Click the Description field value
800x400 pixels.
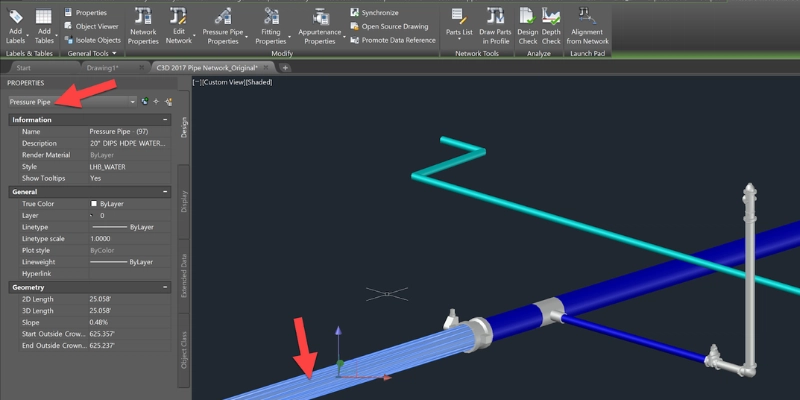128,143
